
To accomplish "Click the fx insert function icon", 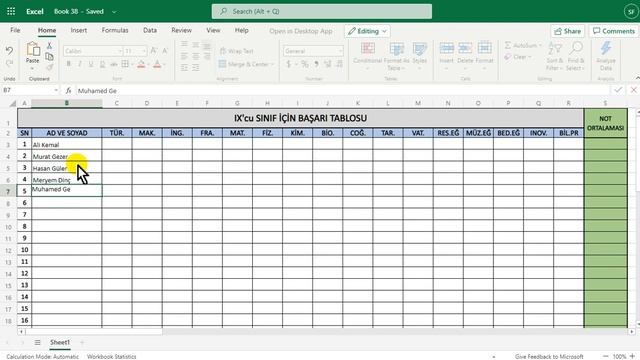I will click(x=69, y=91).
